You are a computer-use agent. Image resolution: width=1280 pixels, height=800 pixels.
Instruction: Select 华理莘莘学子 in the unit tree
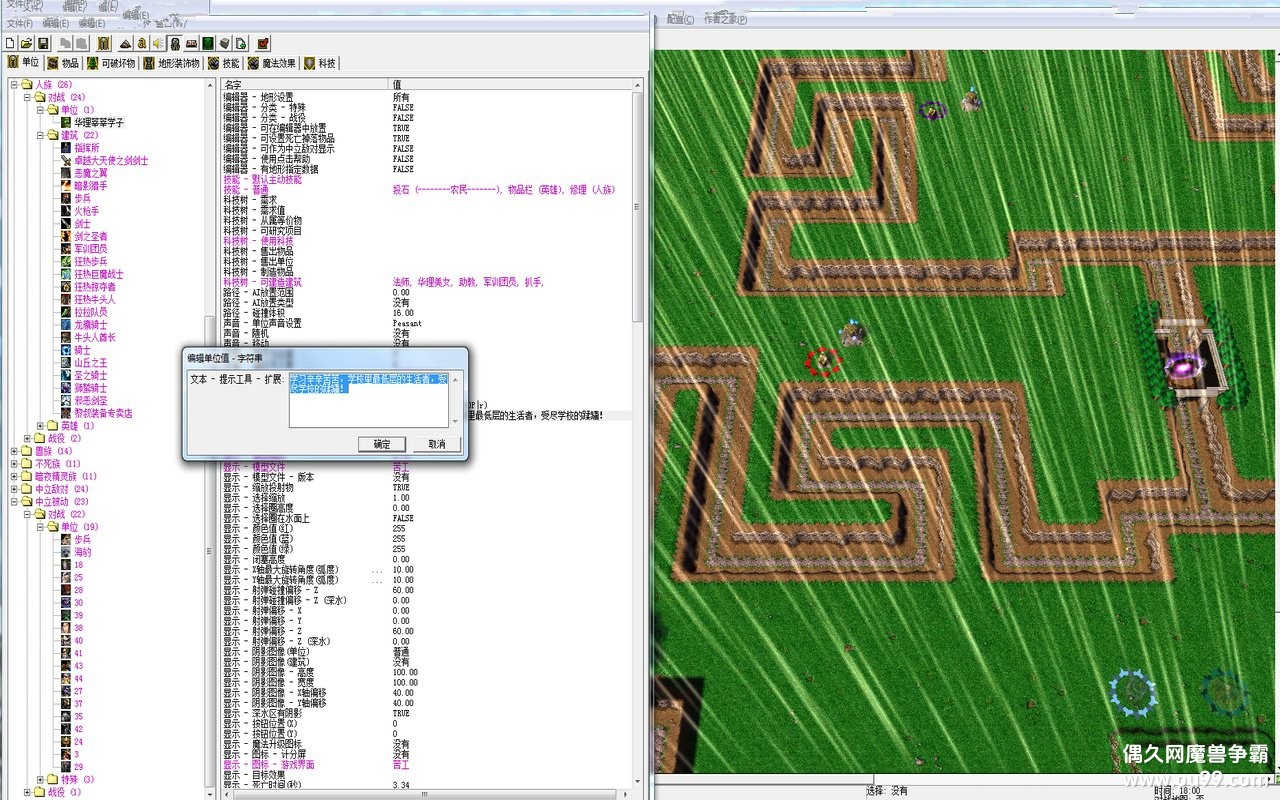tap(99, 122)
